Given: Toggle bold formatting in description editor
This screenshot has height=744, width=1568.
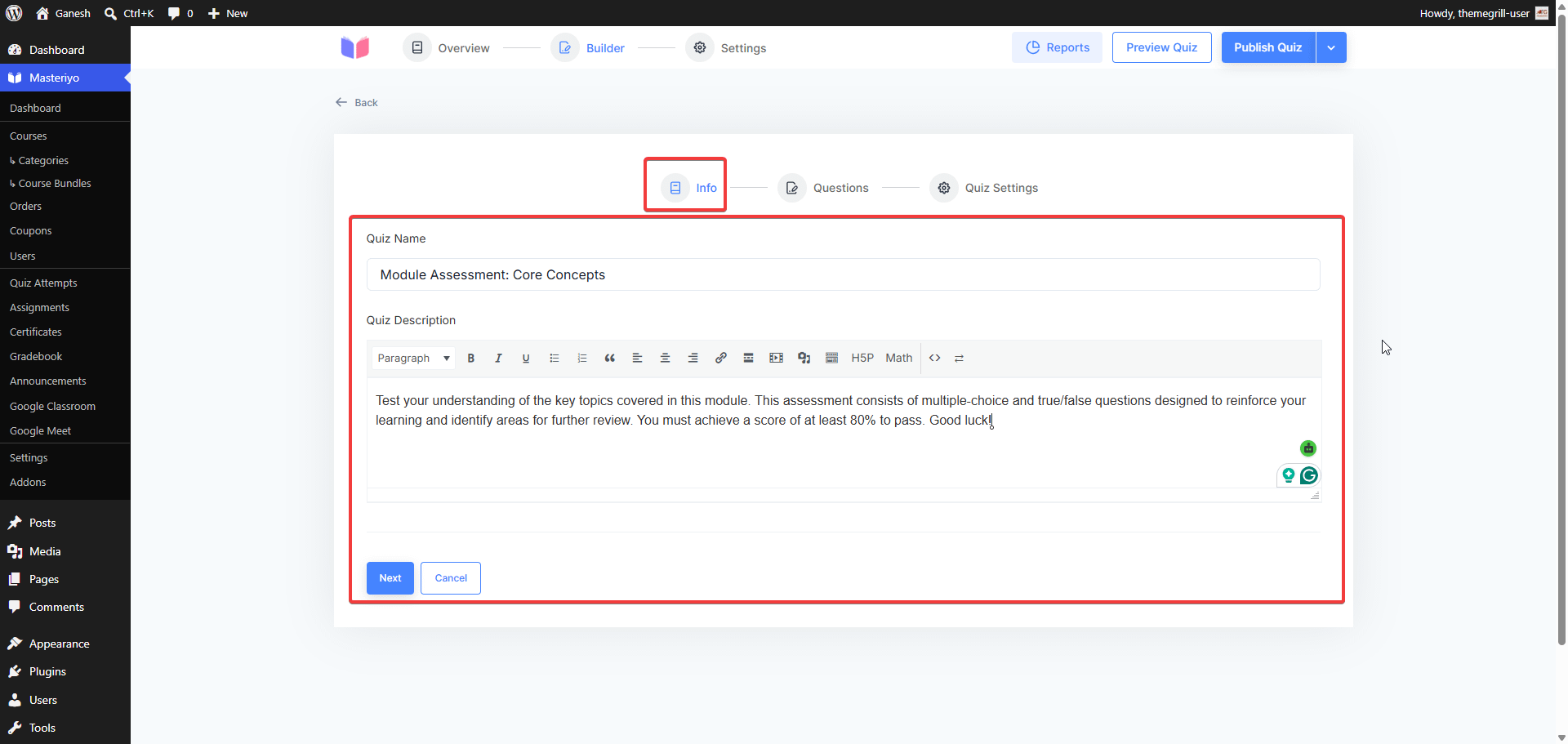Looking at the screenshot, I should 470,358.
